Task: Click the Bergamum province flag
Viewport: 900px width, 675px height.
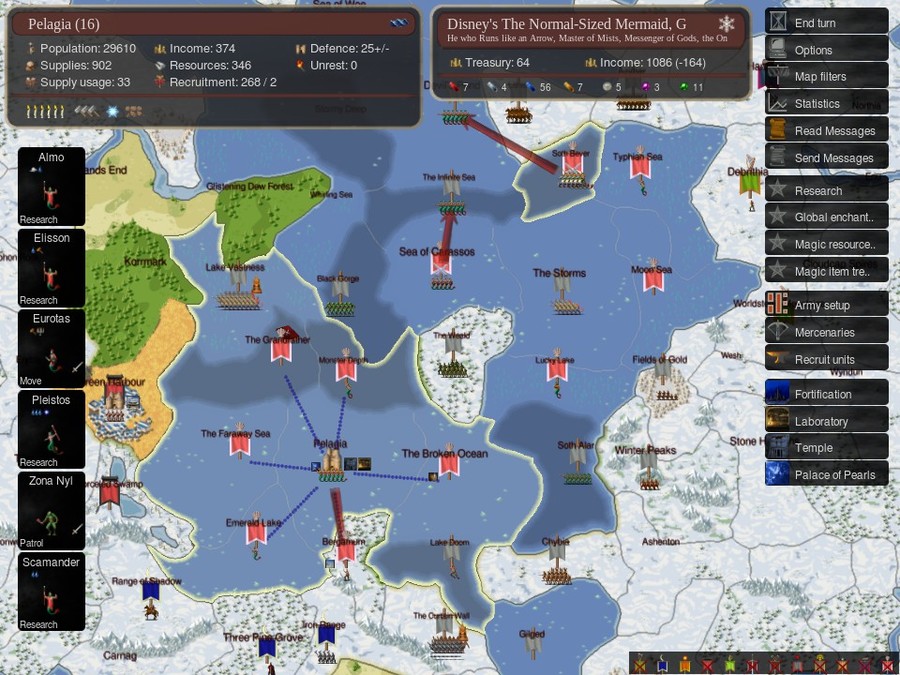Action: click(x=346, y=551)
